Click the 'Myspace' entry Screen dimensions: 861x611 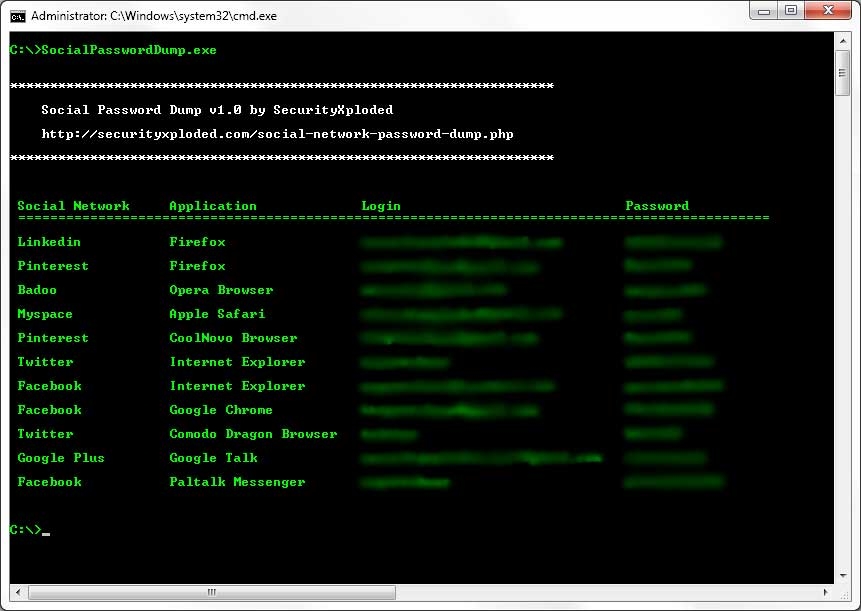click(45, 314)
